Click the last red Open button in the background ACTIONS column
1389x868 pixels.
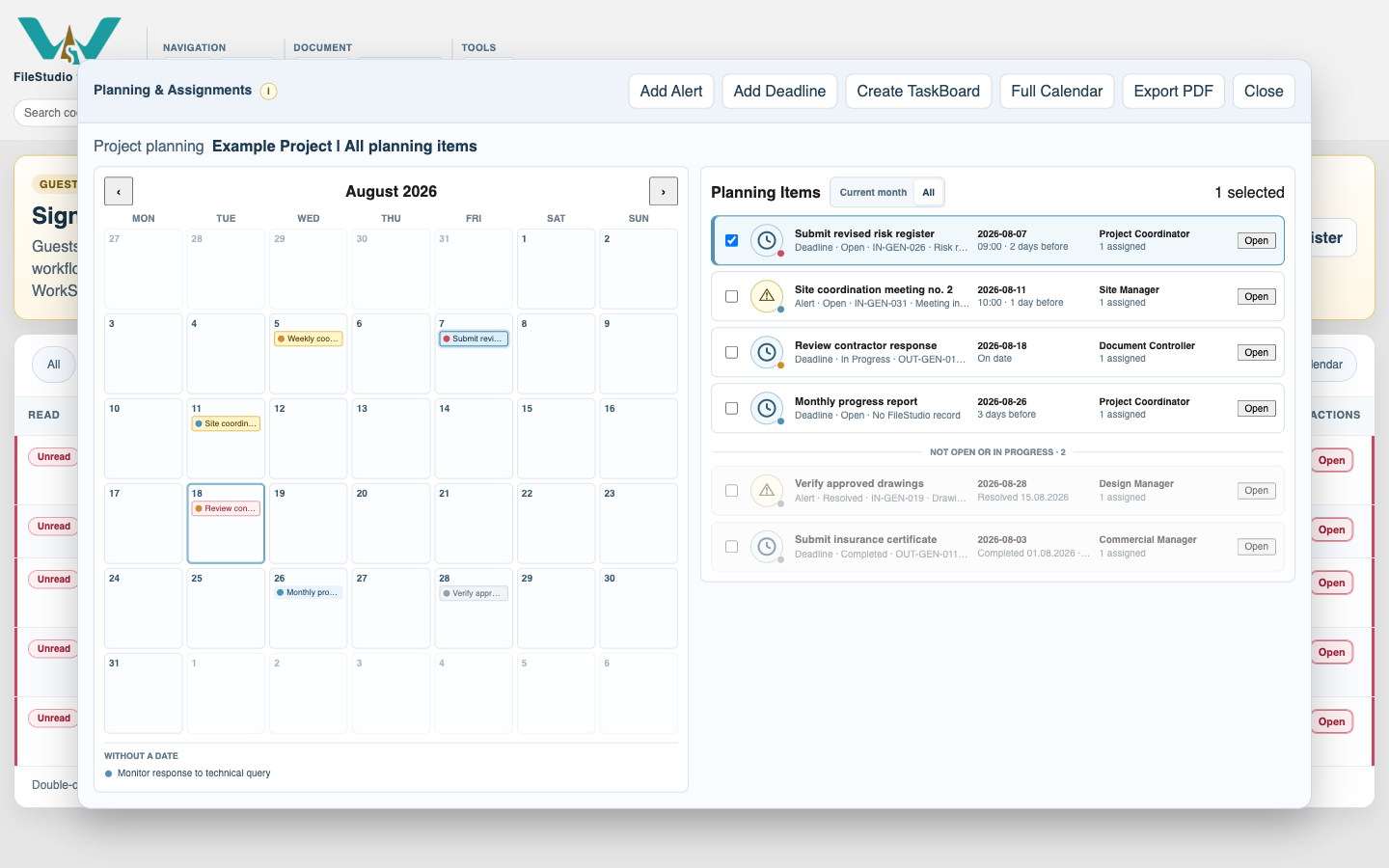coord(1332,722)
